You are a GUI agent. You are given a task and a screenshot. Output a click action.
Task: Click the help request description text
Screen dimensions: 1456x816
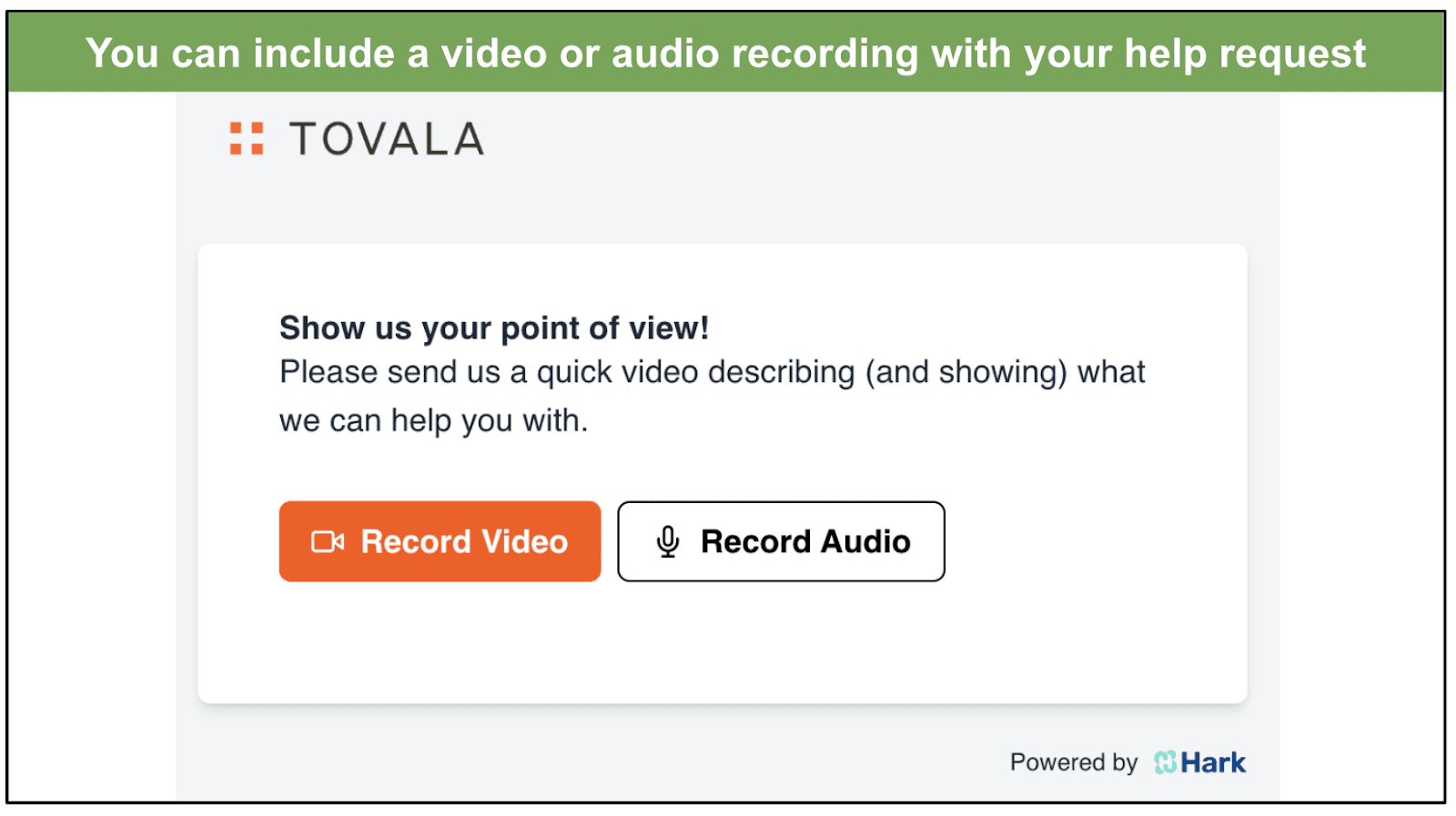click(712, 396)
